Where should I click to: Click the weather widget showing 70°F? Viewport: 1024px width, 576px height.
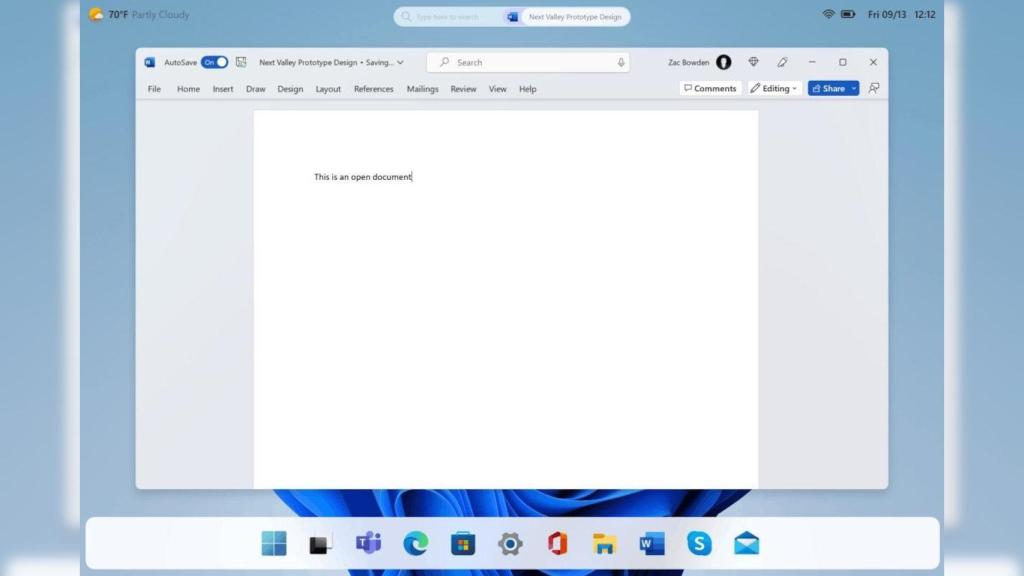[139, 14]
